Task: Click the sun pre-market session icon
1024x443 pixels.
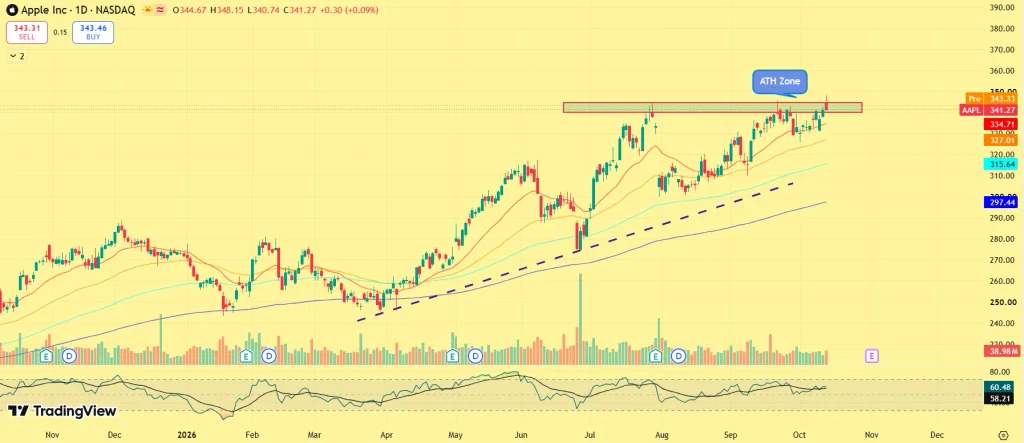Action: (x=148, y=10)
